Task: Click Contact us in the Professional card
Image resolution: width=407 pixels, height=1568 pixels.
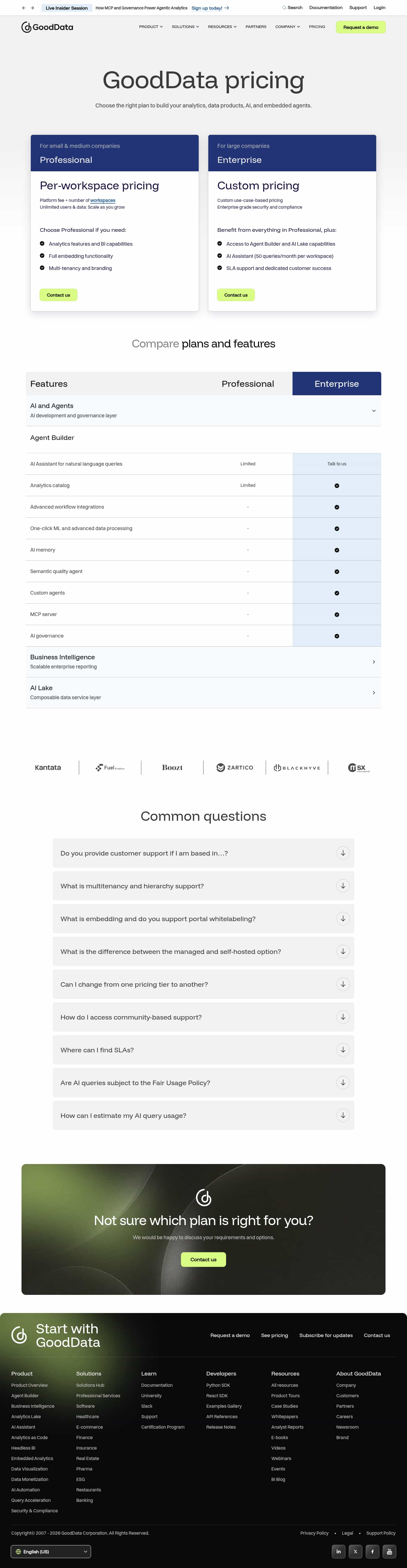Action: [x=59, y=295]
